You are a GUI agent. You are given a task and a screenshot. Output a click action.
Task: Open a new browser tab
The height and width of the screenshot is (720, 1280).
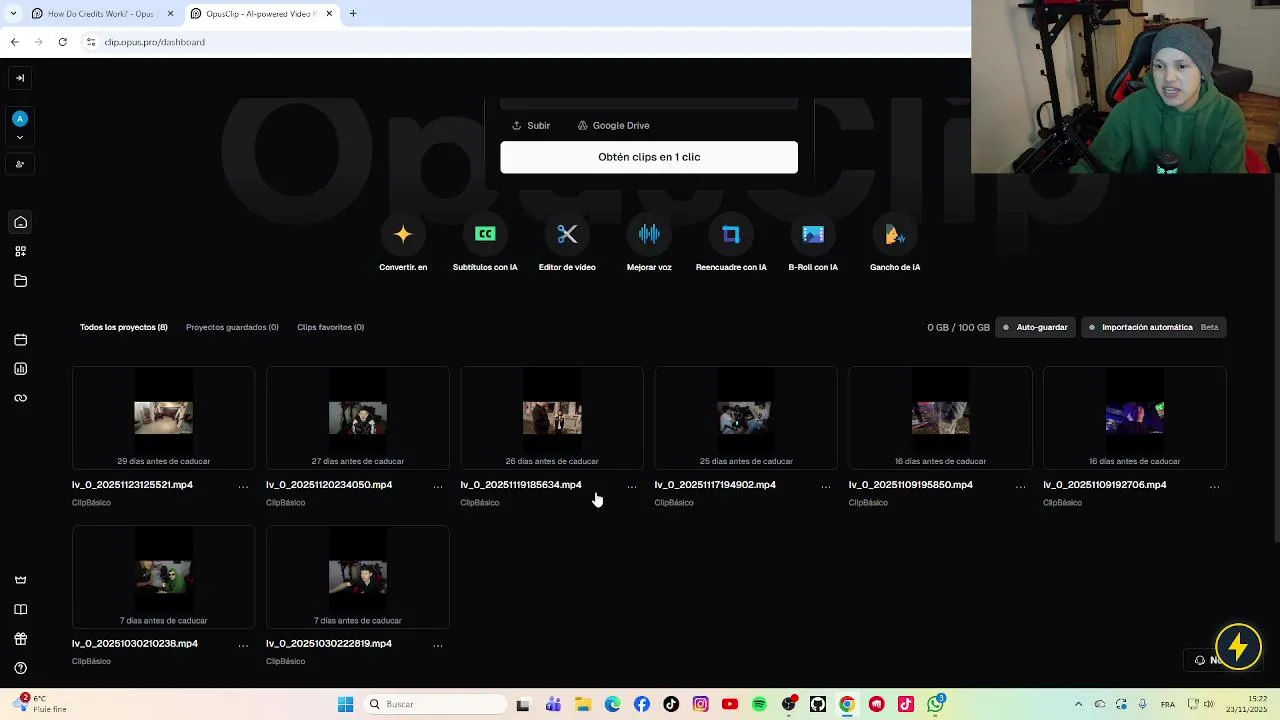(x=353, y=14)
